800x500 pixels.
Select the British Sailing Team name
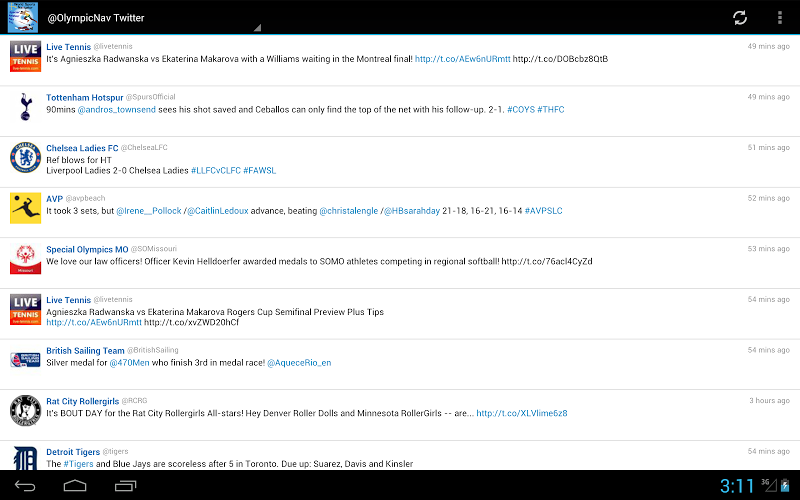85,350
